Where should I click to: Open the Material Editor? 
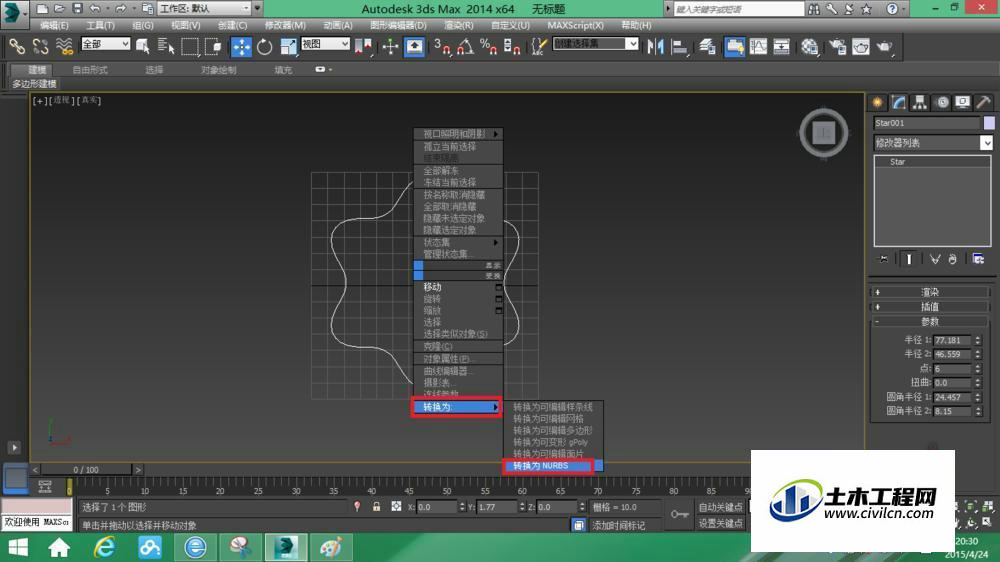(x=809, y=47)
